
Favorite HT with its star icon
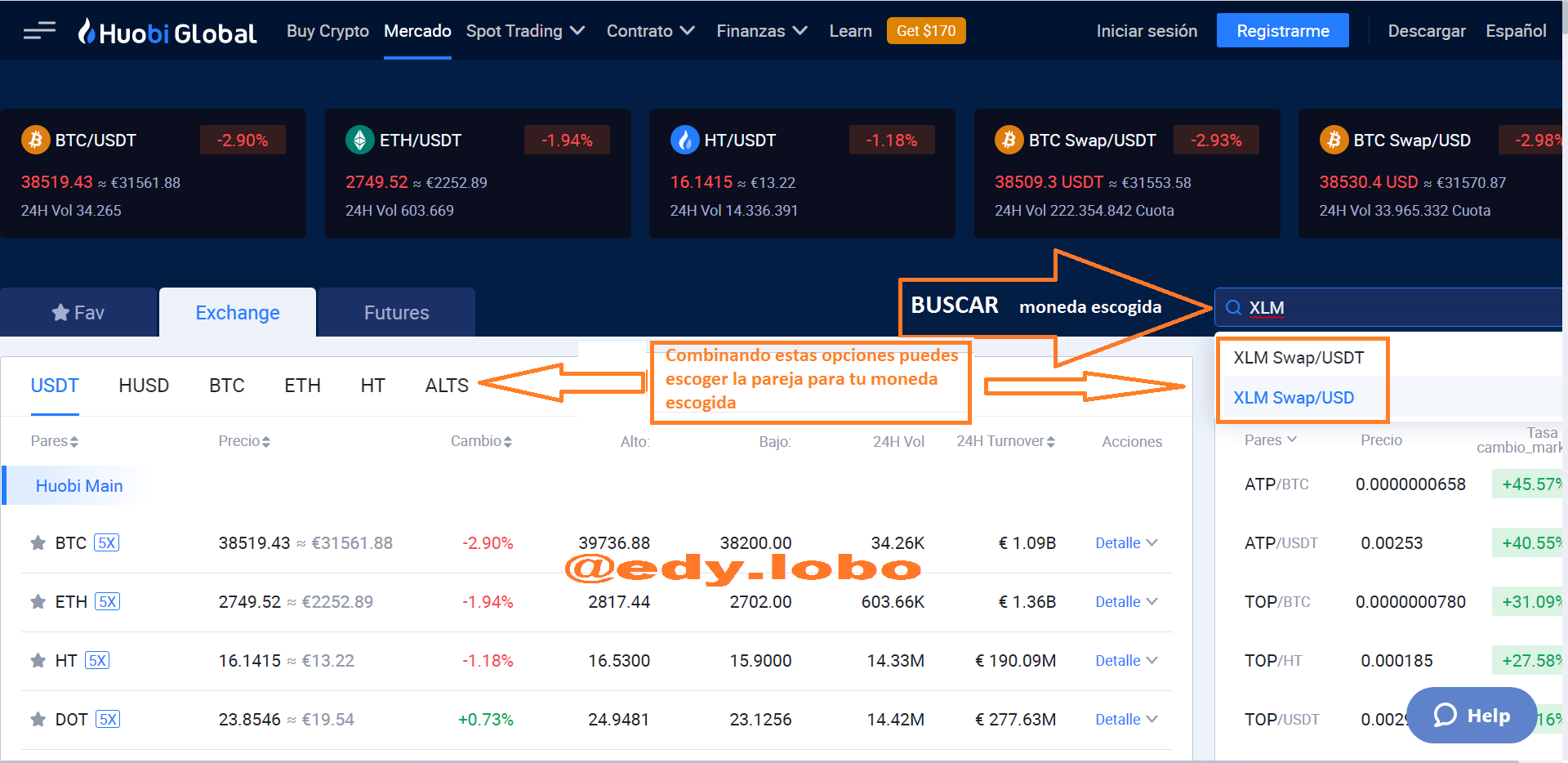(38, 660)
